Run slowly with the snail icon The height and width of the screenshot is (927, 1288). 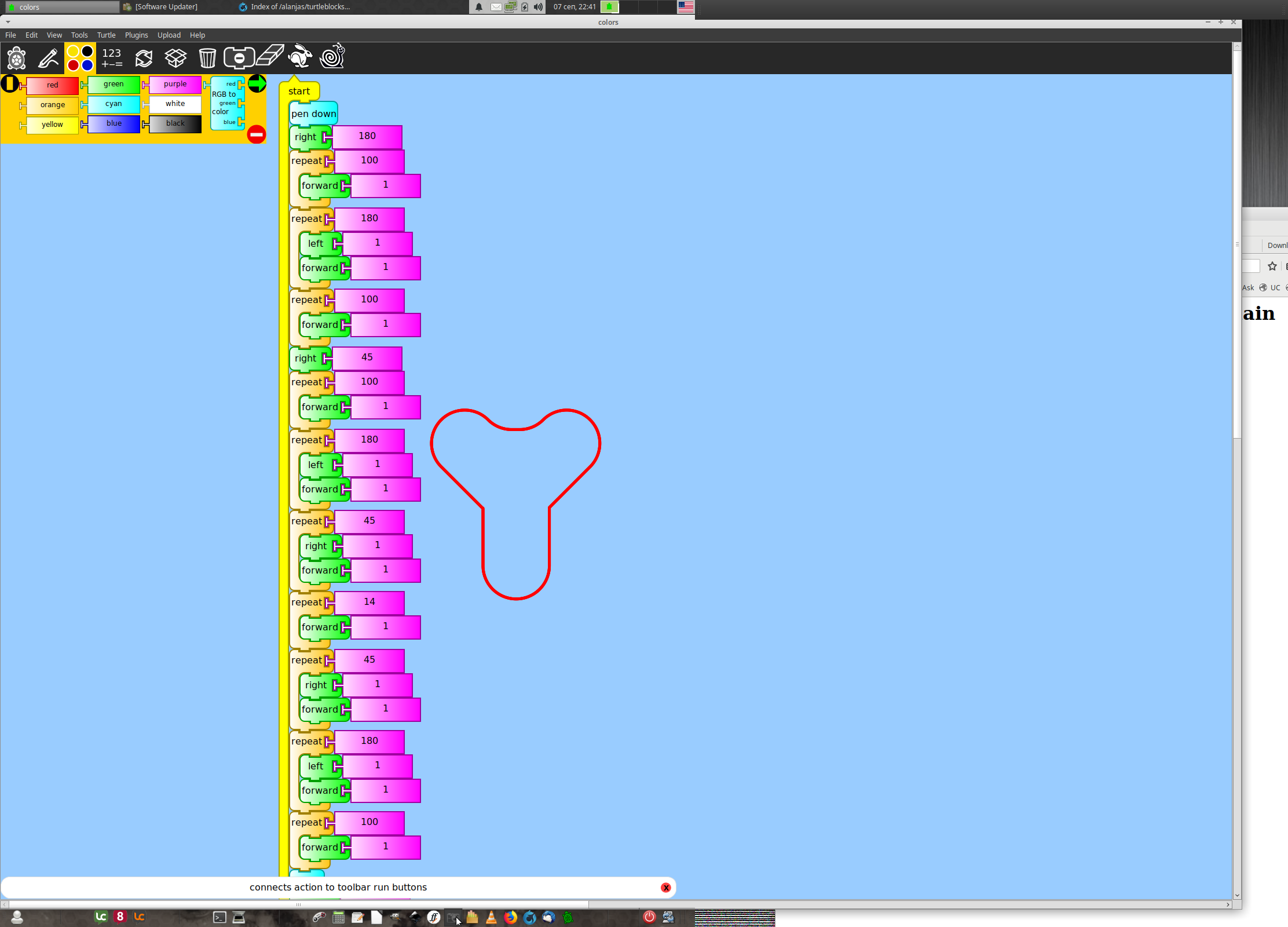[332, 57]
